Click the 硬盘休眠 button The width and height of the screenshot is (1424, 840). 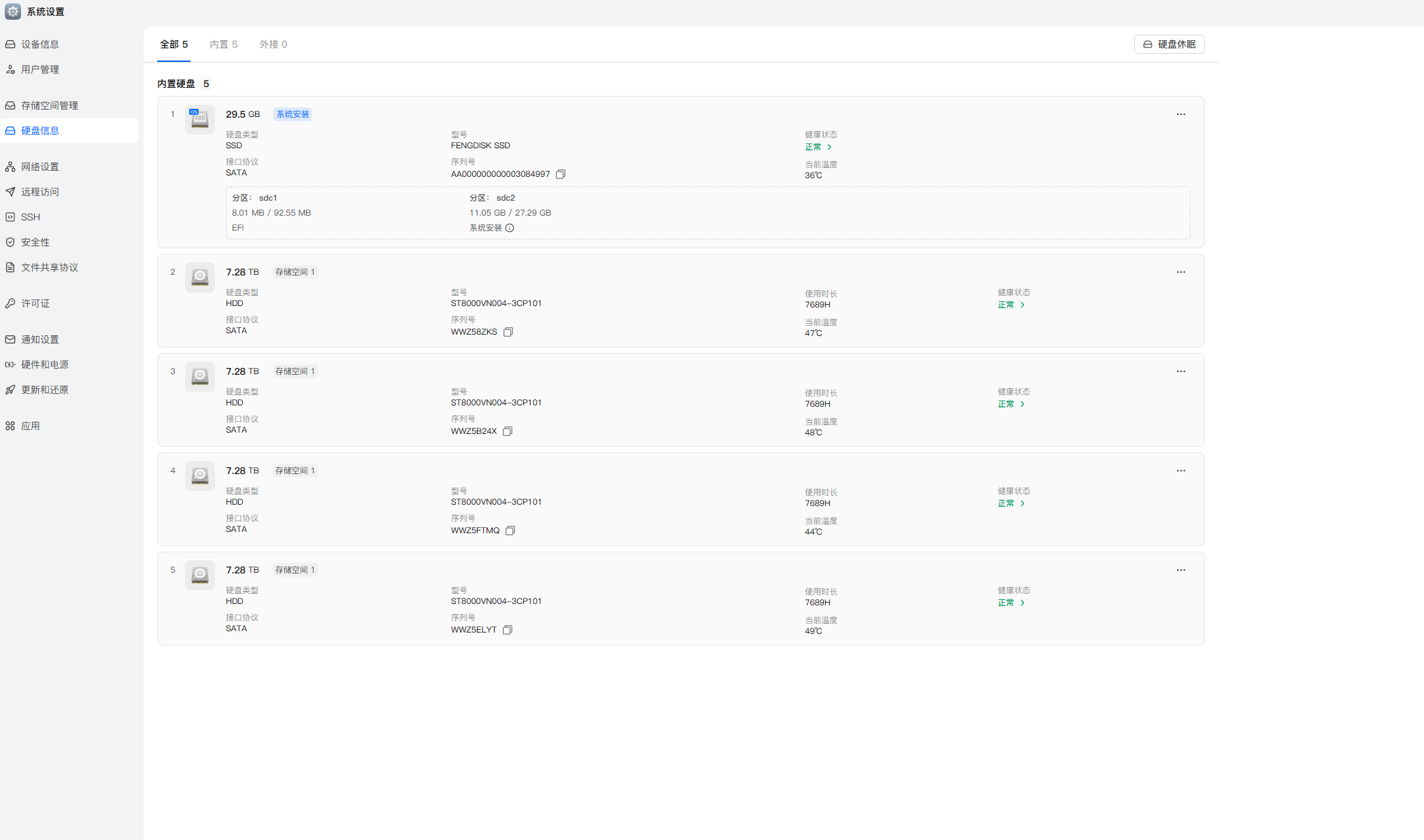[x=1169, y=44]
